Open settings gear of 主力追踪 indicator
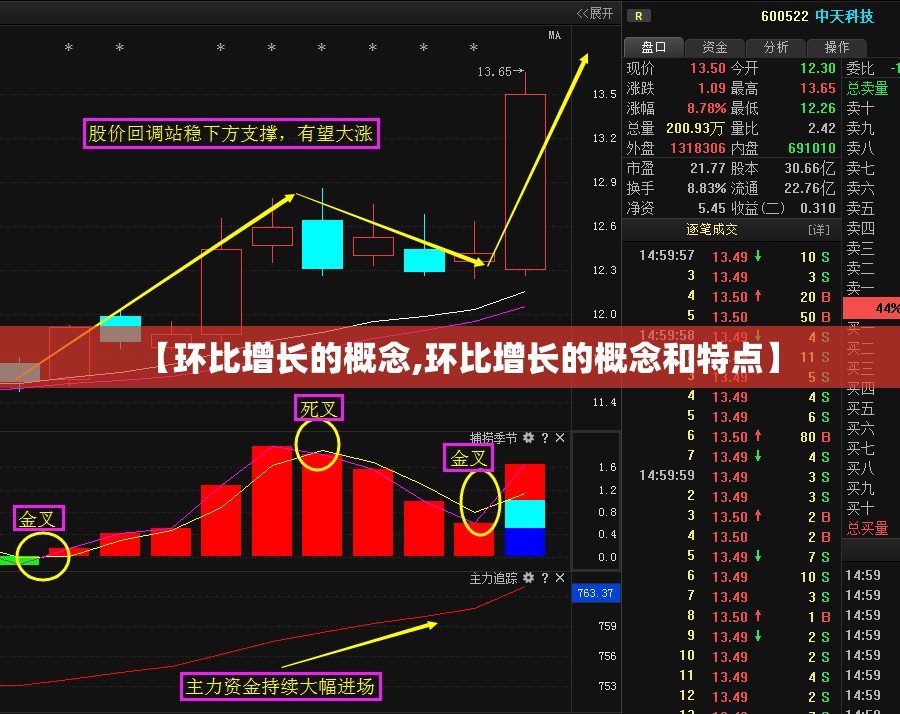The image size is (900, 714). tap(528, 578)
